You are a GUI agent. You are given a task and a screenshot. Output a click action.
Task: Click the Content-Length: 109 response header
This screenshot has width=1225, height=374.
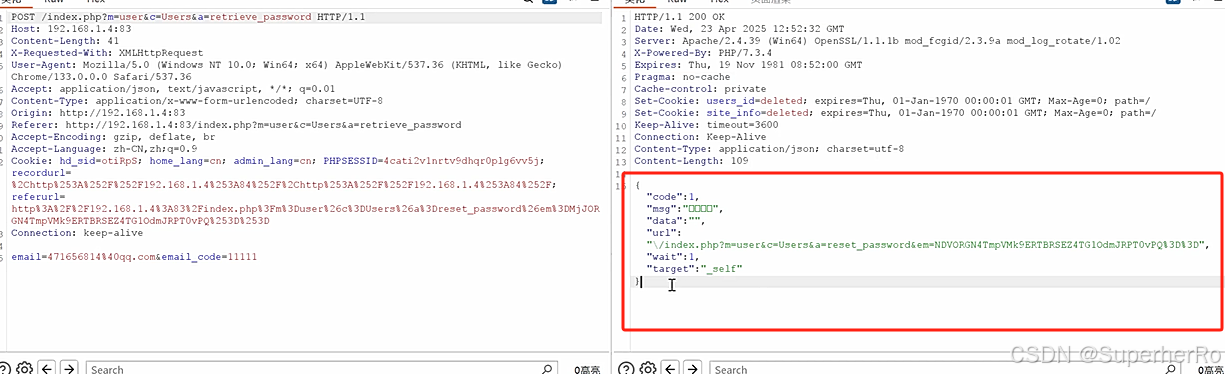click(x=691, y=160)
